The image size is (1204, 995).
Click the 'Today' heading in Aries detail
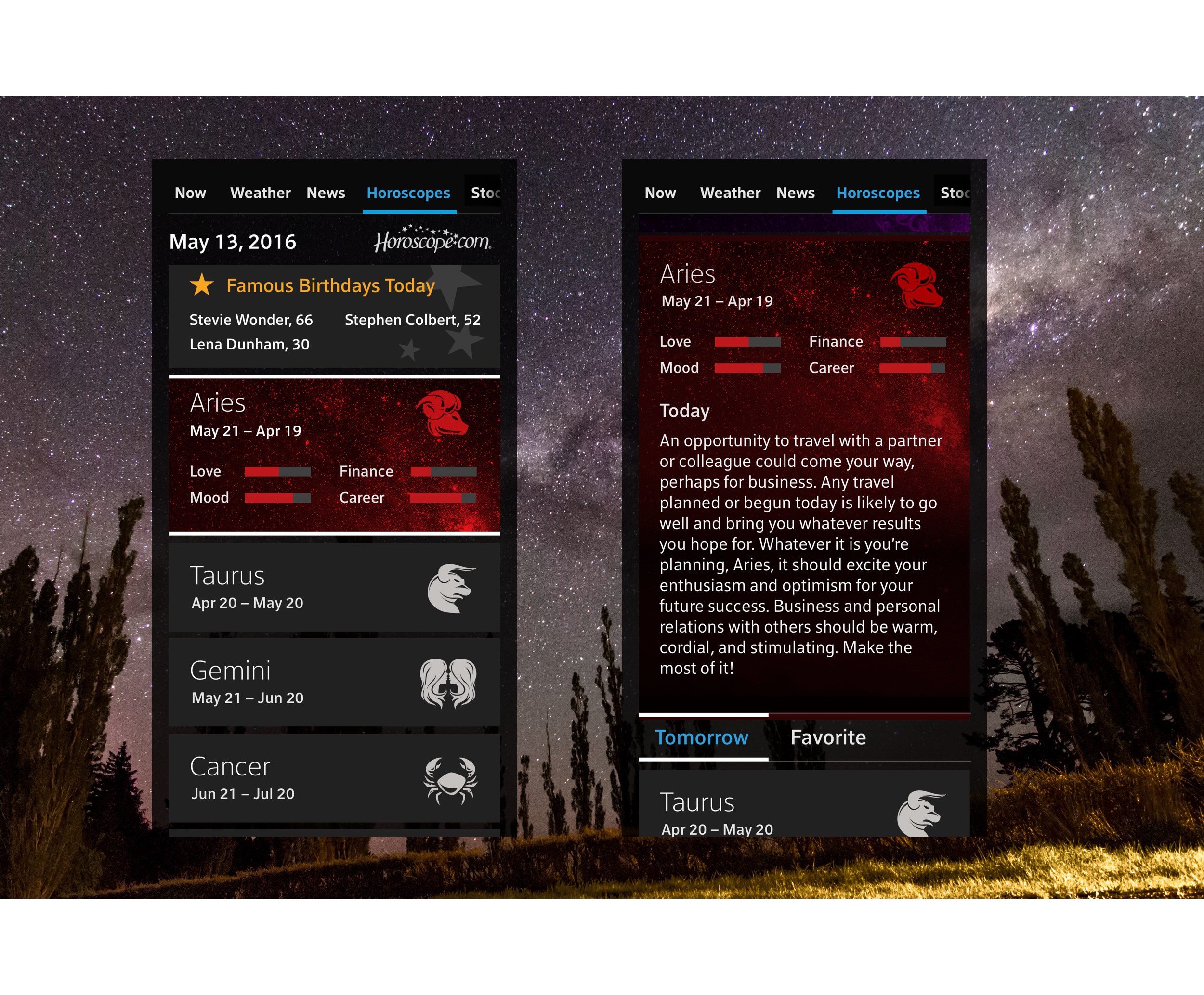coord(684,411)
